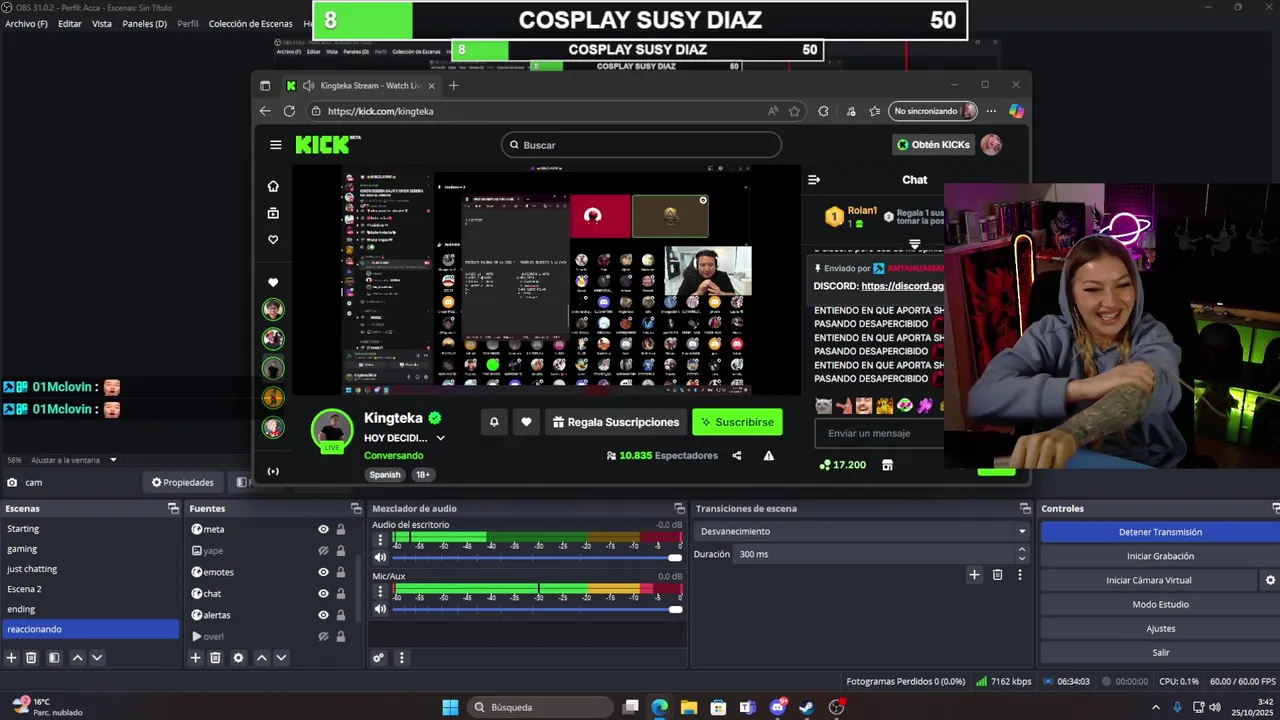Open Ajustes in Controles
The image size is (1280, 720).
1160,628
